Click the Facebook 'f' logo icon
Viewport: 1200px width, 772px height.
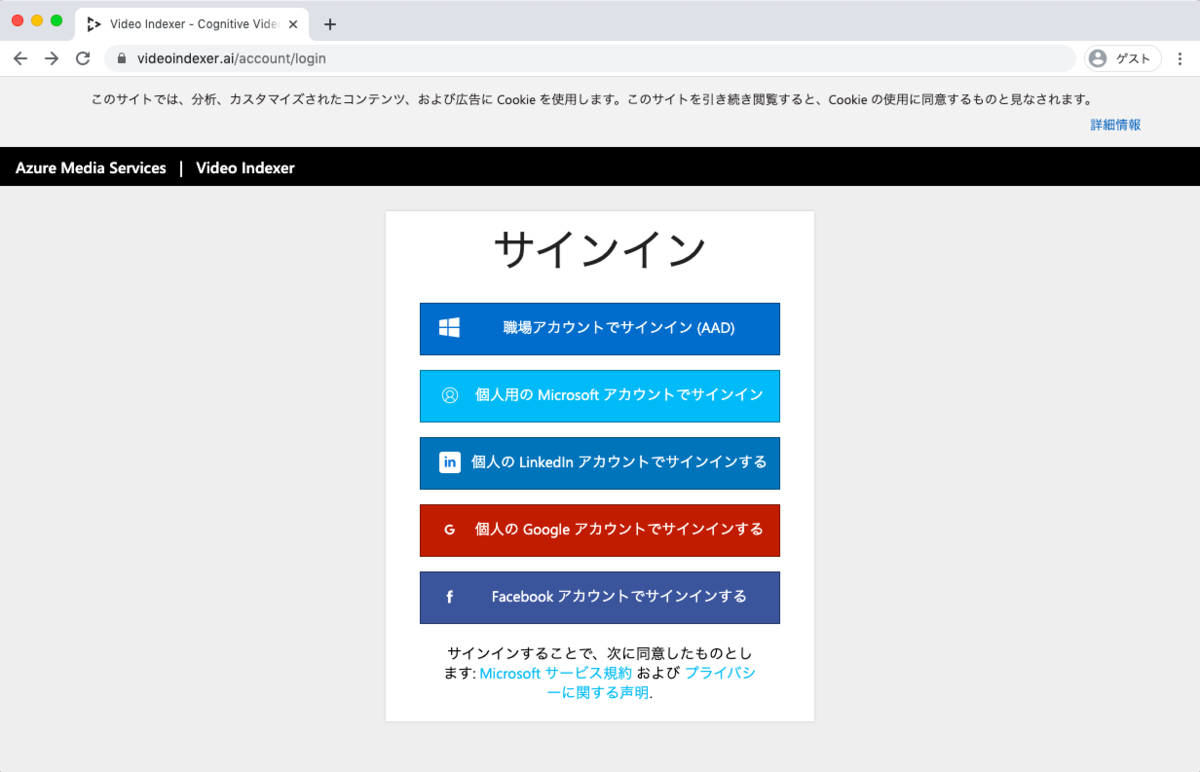point(450,597)
